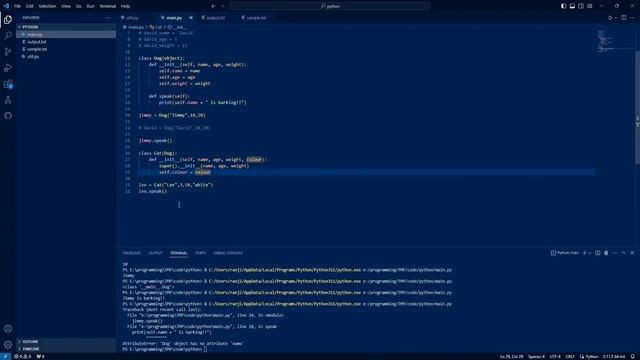The width and height of the screenshot is (640, 360).
Task: Click the Customize Layout icon
Action: click(589, 6)
